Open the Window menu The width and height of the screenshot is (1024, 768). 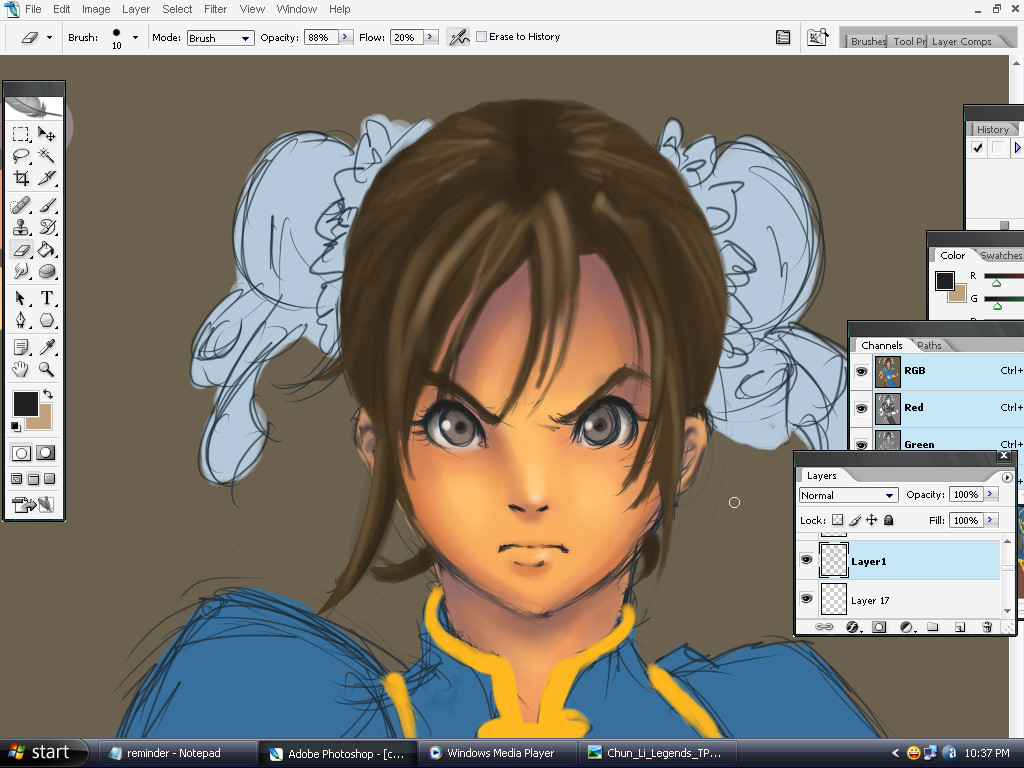point(296,9)
